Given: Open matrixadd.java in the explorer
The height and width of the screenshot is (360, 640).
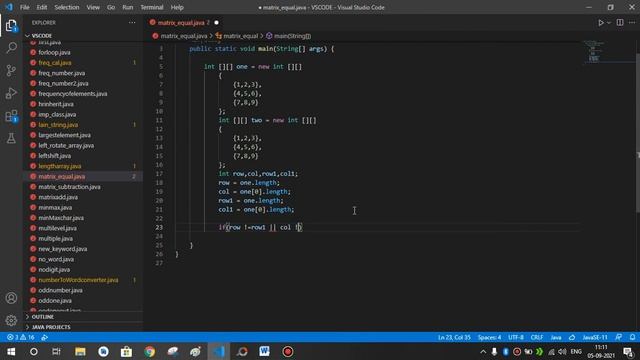Looking at the screenshot, I should pos(58,197).
